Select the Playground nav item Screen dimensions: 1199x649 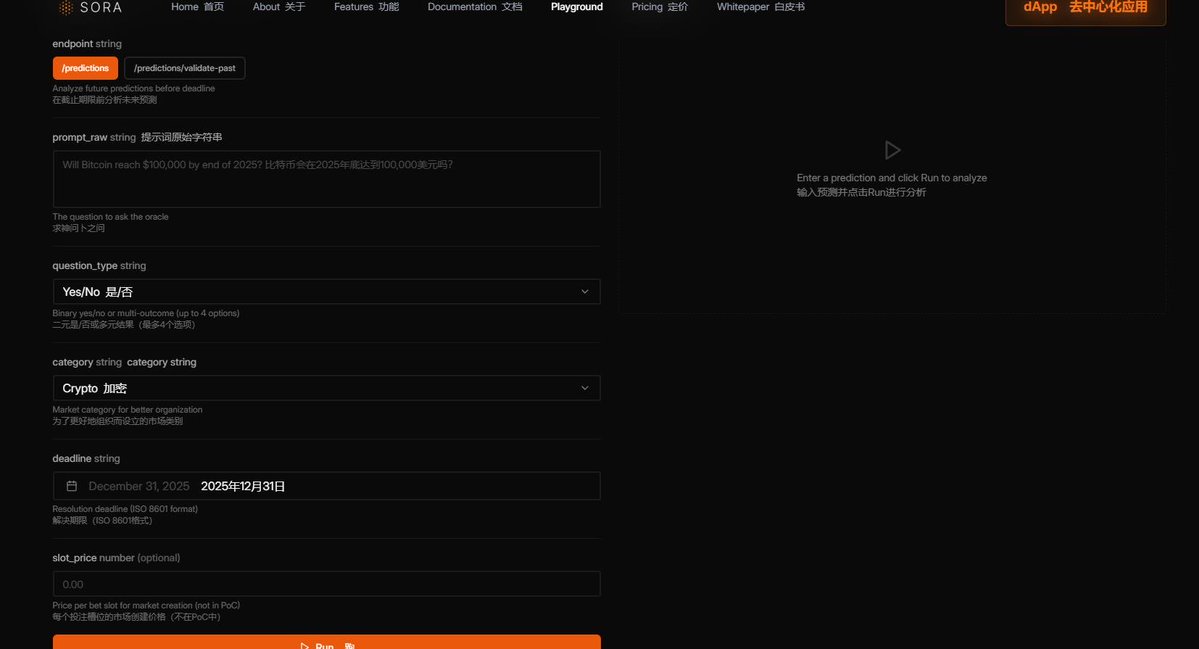pyautogui.click(x=577, y=7)
